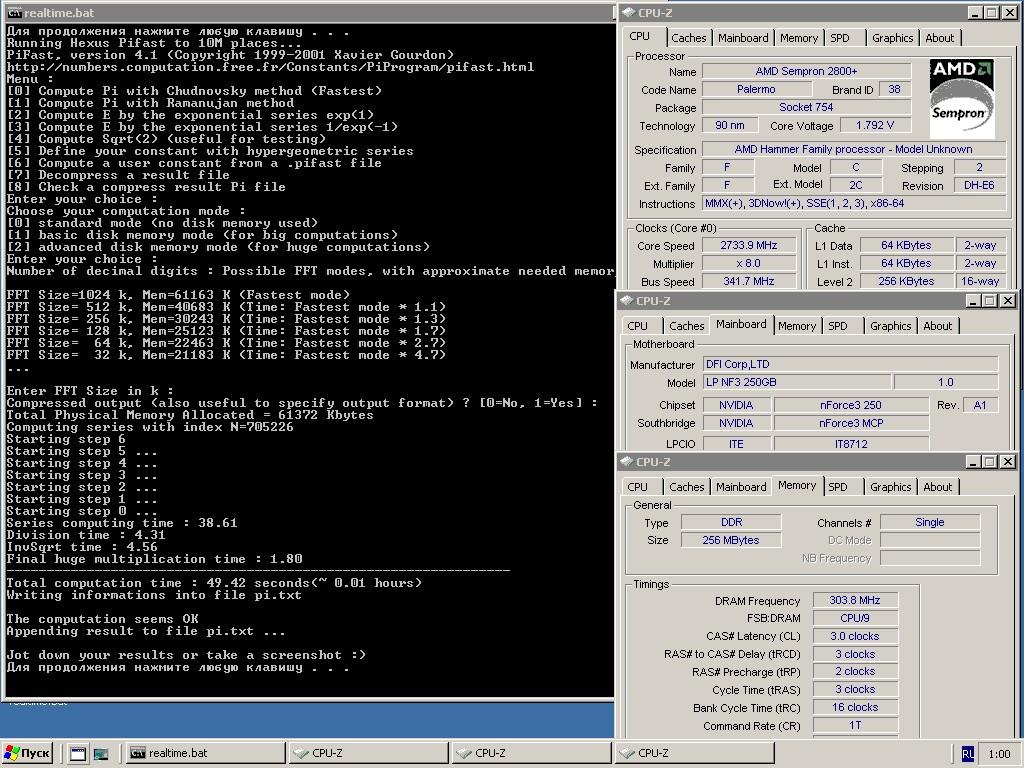Click the Command Rate value 1T
This screenshot has width=1024, height=768.
point(855,726)
